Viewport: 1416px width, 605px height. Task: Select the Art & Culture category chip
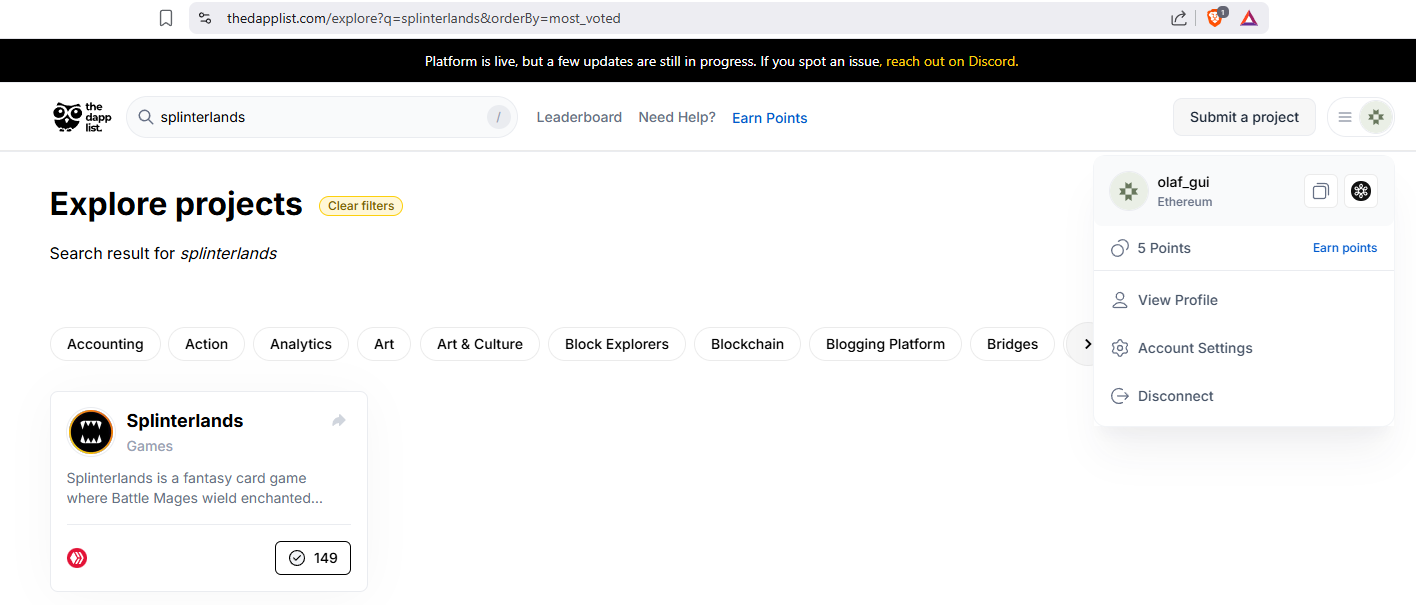pyautogui.click(x=480, y=344)
